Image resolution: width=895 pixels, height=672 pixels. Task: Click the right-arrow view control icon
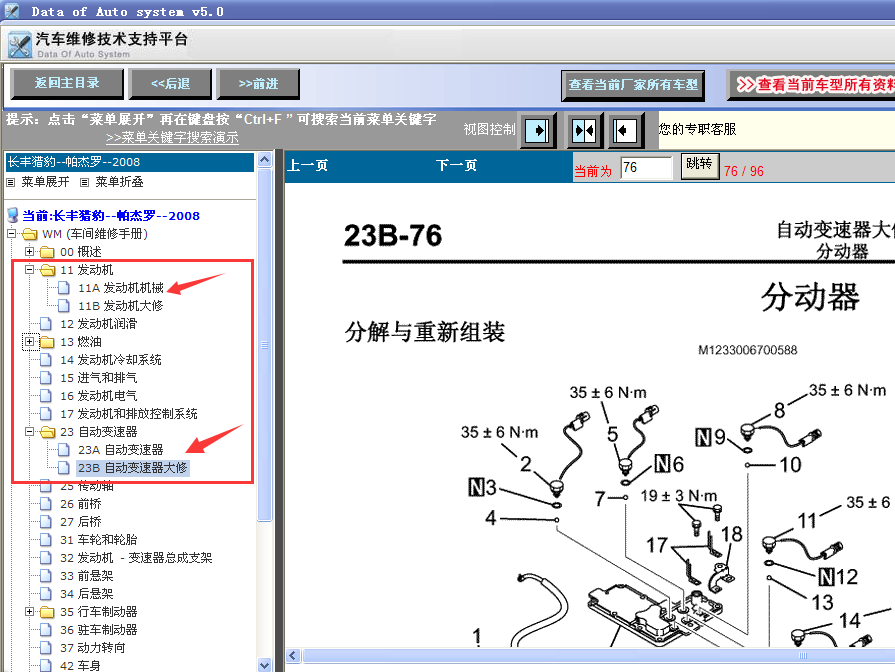538,130
